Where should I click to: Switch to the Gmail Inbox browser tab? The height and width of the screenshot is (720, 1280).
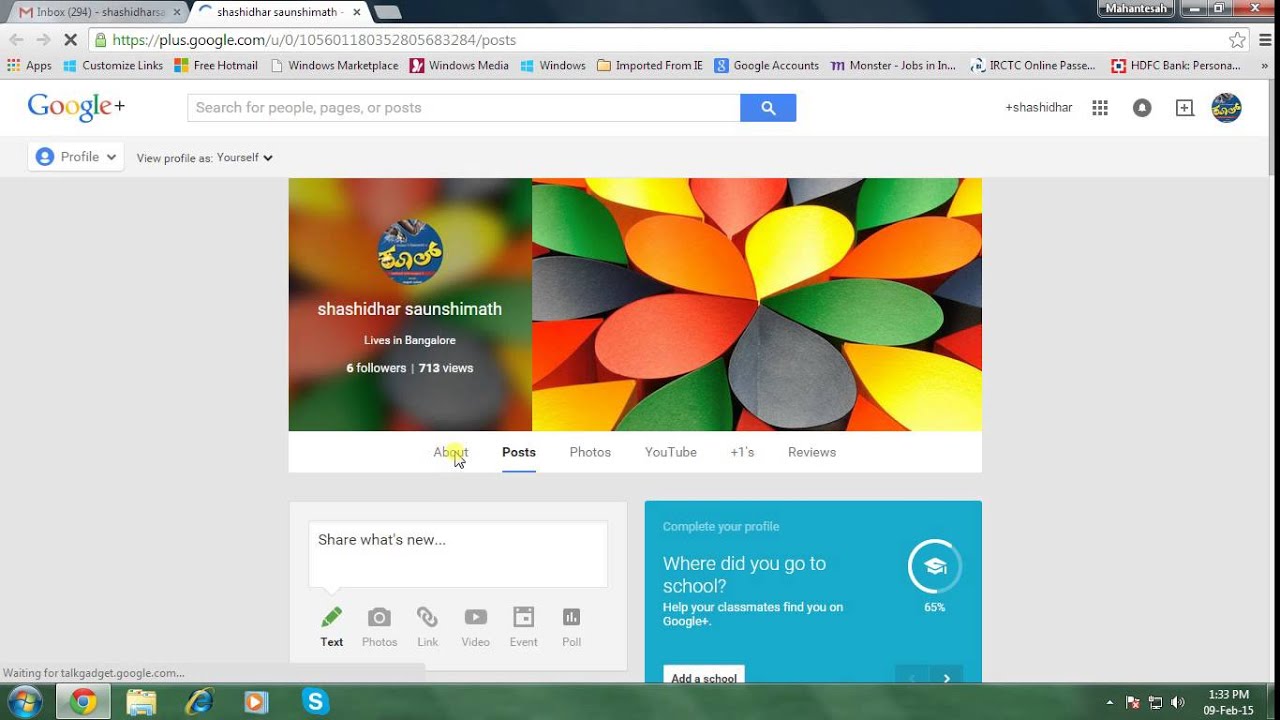(x=95, y=12)
